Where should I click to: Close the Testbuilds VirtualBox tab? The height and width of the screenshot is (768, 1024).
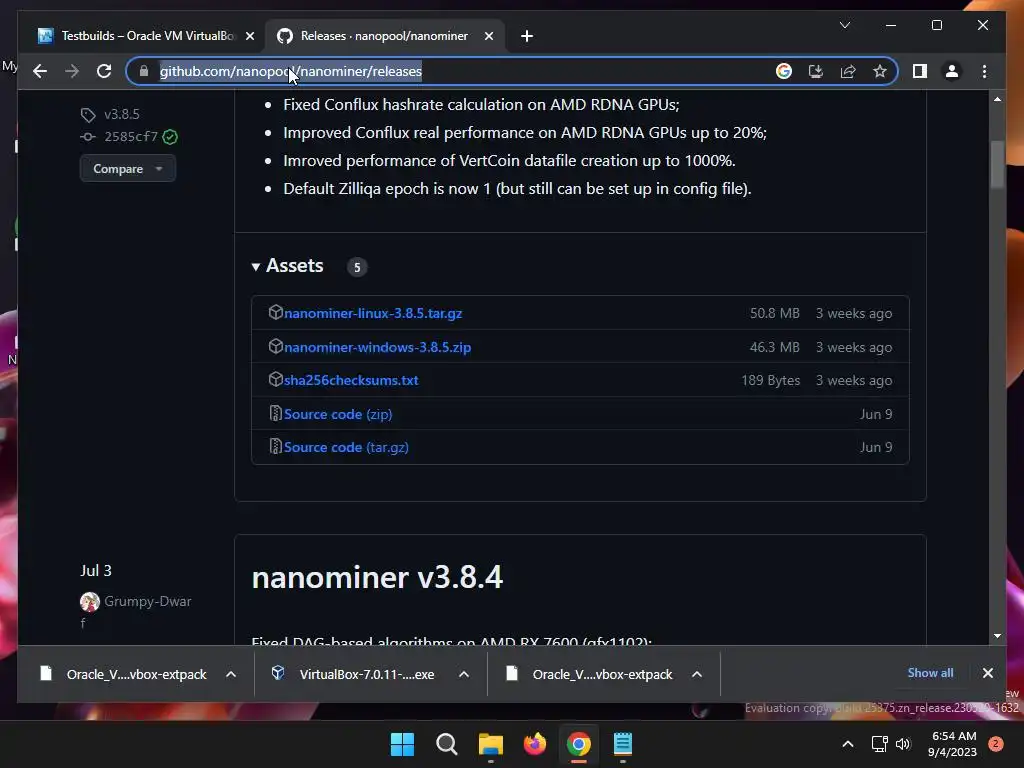(x=249, y=36)
